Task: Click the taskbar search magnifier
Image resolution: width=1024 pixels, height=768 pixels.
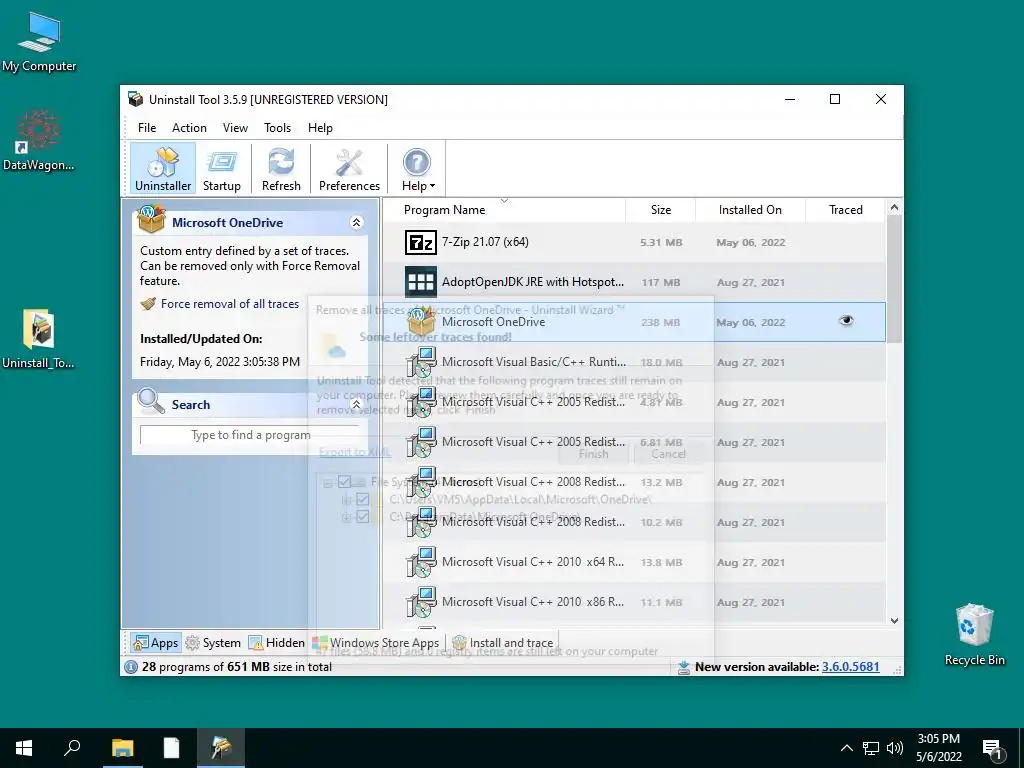Action: (x=72, y=748)
